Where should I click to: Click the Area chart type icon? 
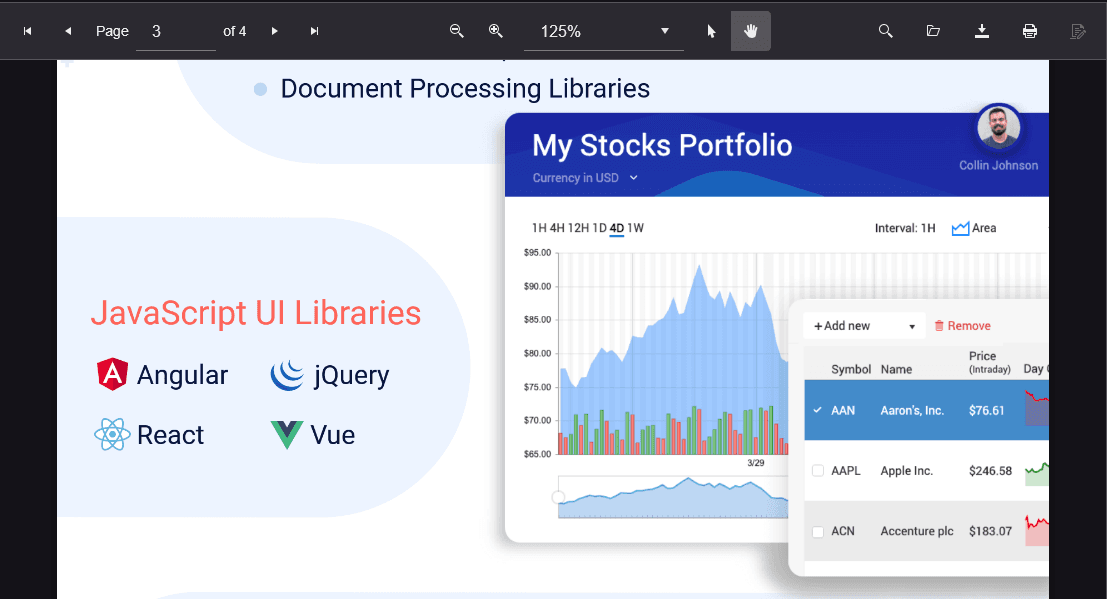(960, 228)
